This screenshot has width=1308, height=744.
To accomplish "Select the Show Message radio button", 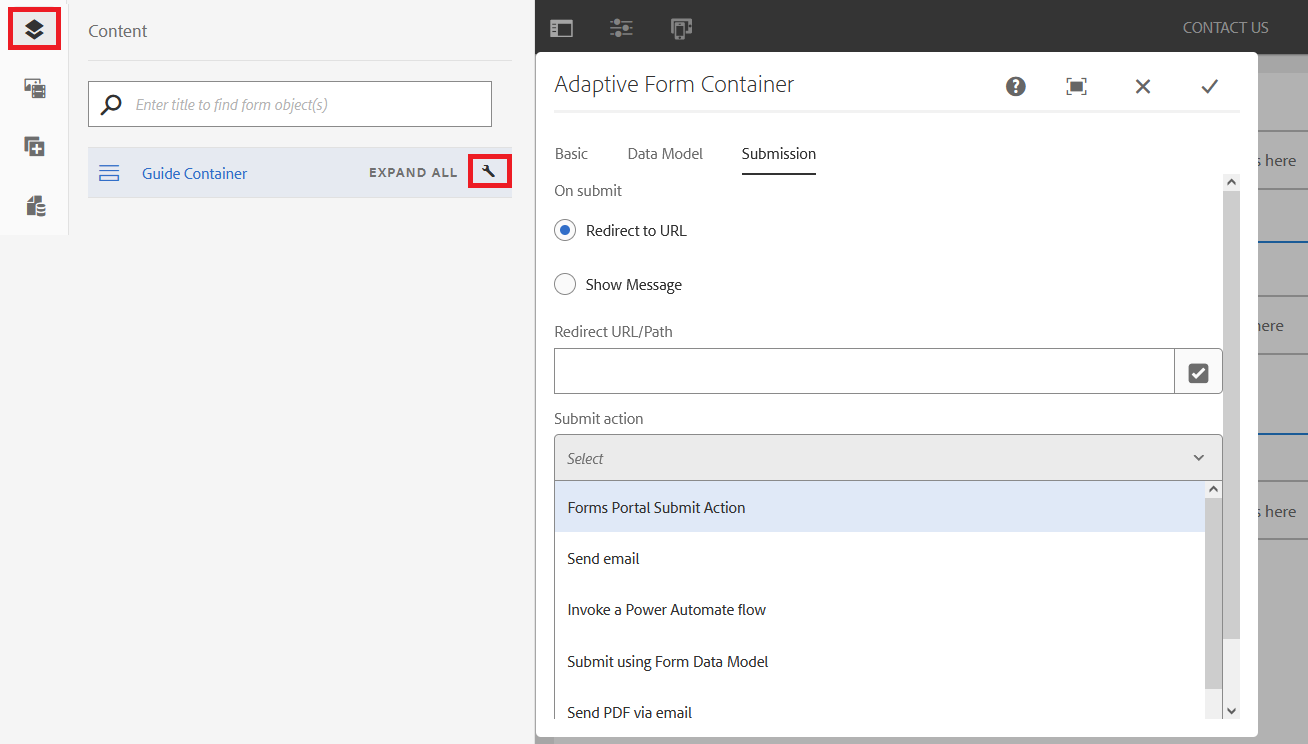I will (x=565, y=285).
